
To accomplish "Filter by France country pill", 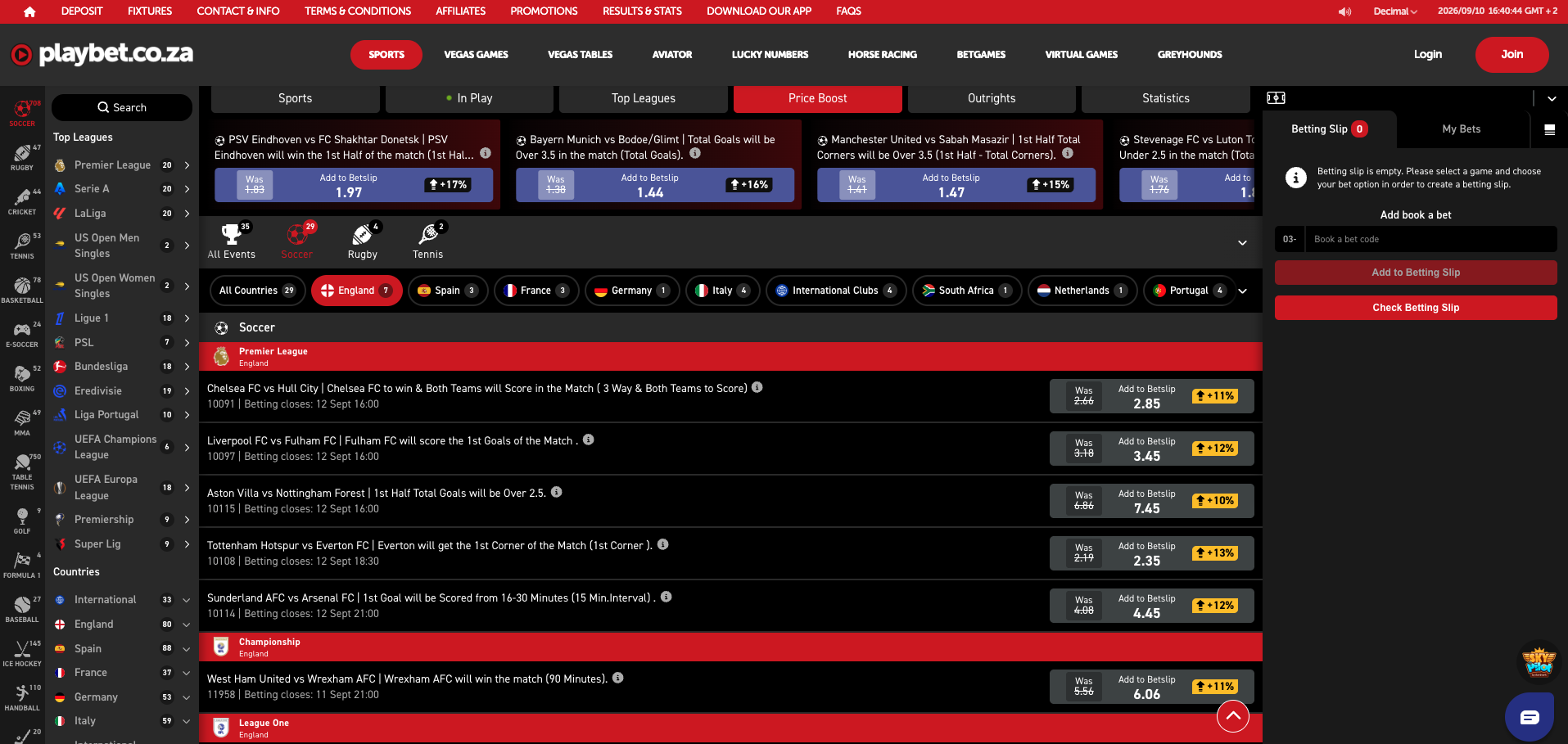I will point(536,291).
